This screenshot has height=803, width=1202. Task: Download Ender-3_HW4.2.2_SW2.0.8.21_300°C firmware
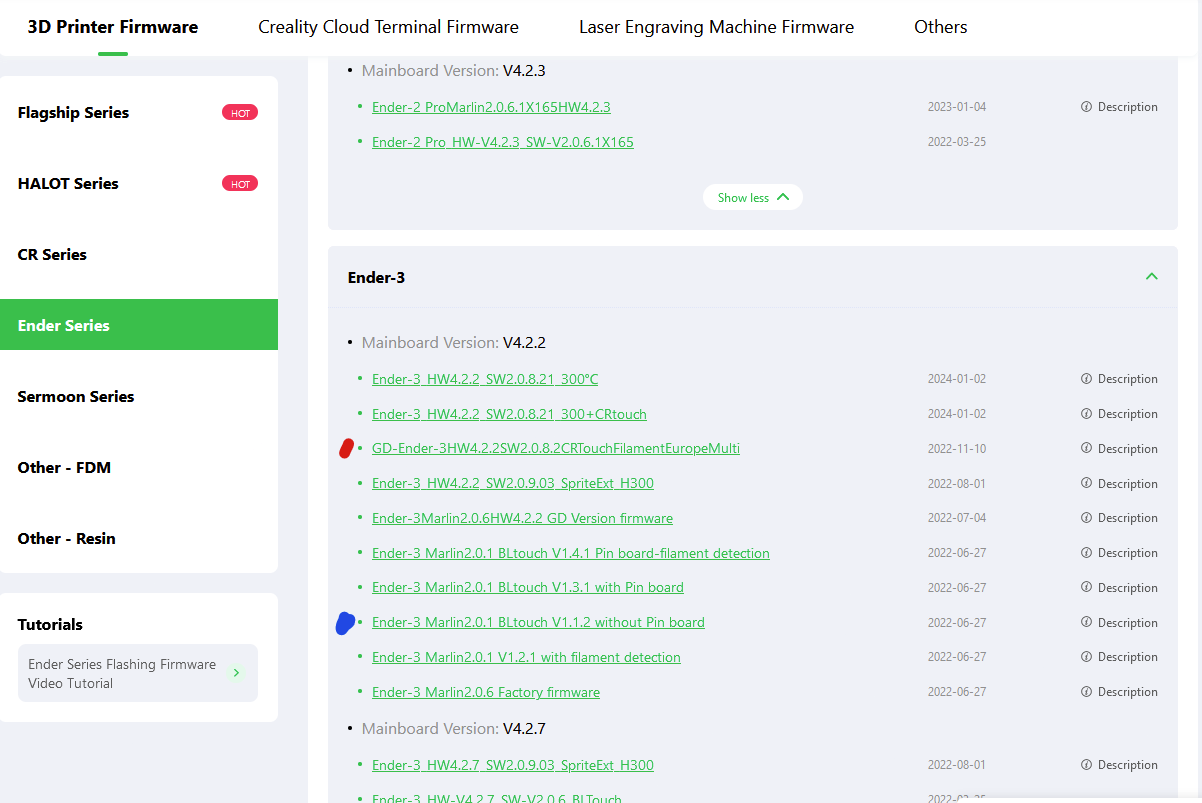click(485, 379)
